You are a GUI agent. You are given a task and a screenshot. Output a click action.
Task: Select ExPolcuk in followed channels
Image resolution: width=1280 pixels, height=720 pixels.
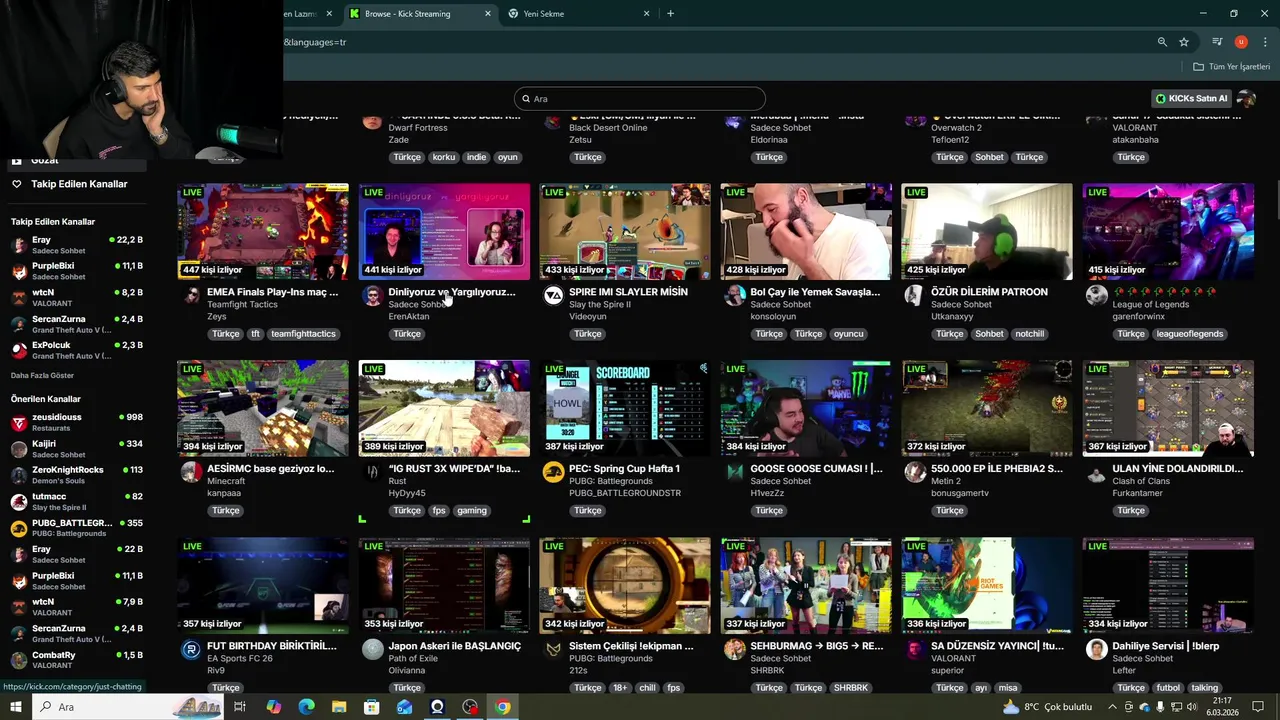75,350
